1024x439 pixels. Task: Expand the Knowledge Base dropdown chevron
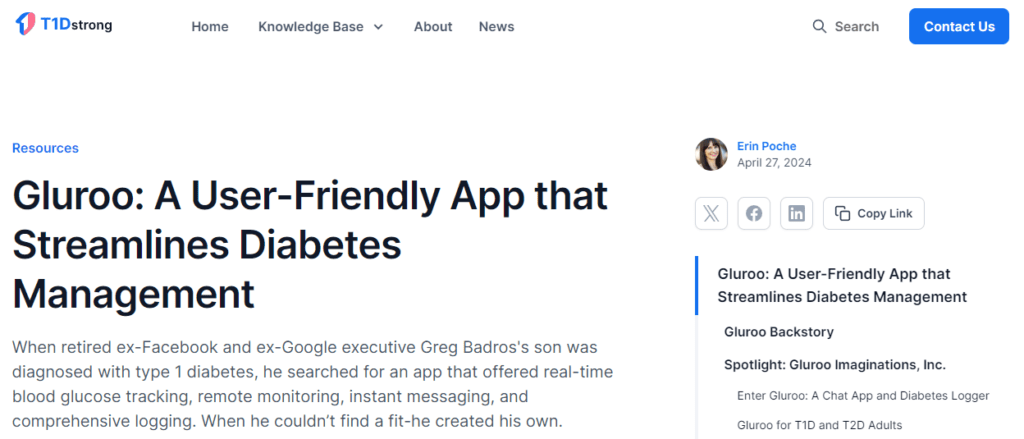pyautogui.click(x=378, y=27)
